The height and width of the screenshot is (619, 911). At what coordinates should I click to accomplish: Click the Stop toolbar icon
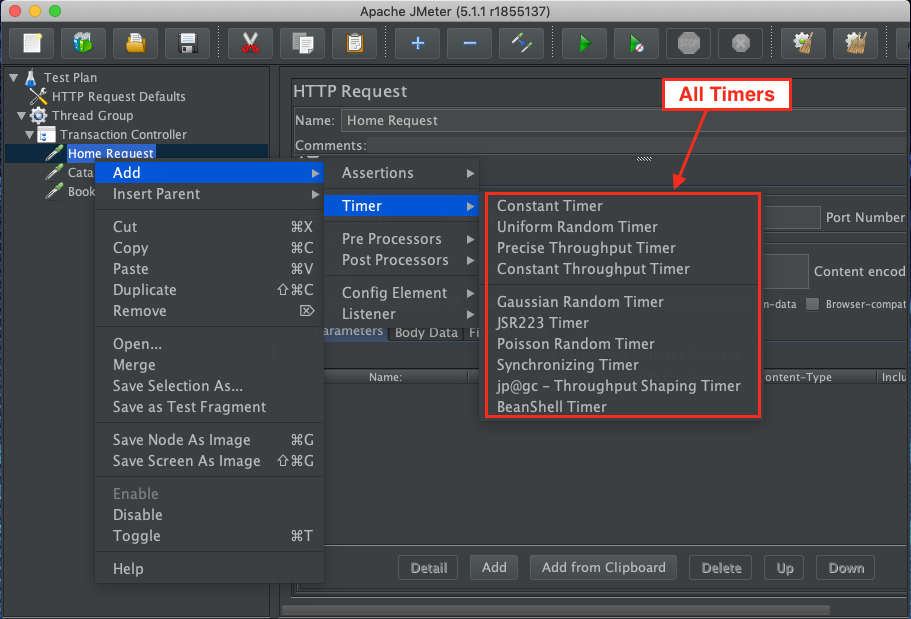pos(688,44)
